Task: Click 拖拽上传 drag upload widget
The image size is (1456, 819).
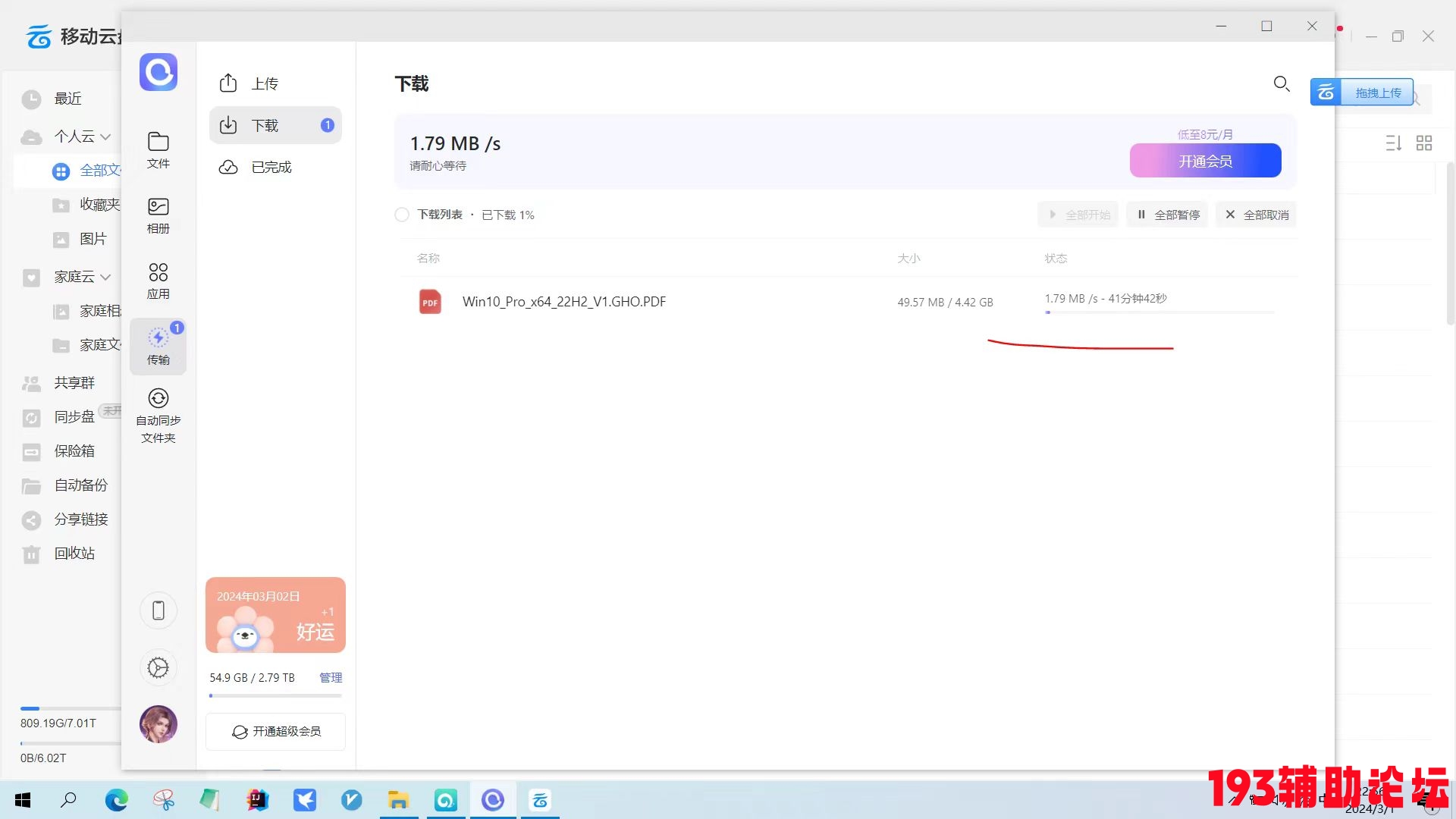Action: pos(1362,93)
